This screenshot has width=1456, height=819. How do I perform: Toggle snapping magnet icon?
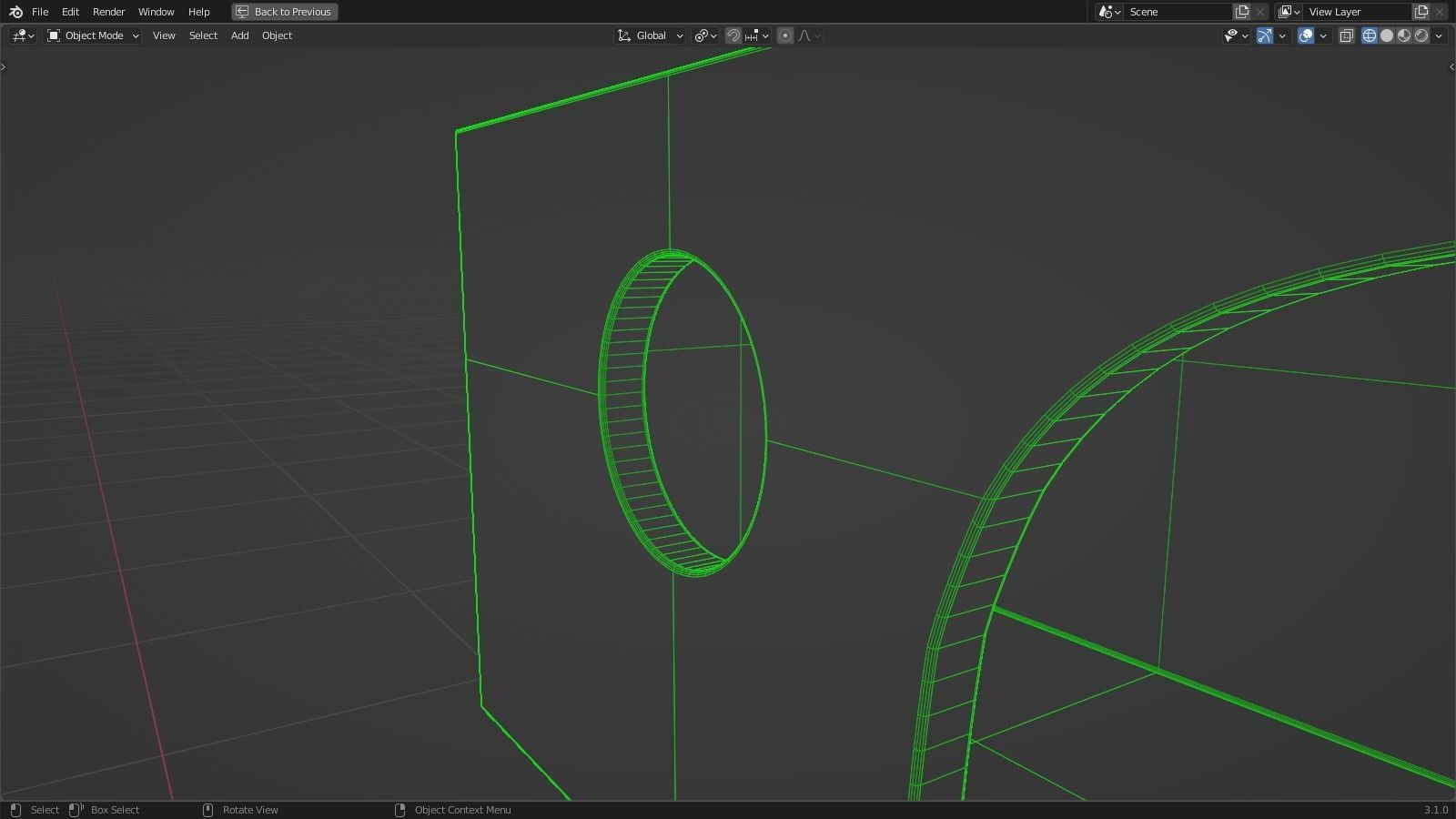[x=733, y=35]
